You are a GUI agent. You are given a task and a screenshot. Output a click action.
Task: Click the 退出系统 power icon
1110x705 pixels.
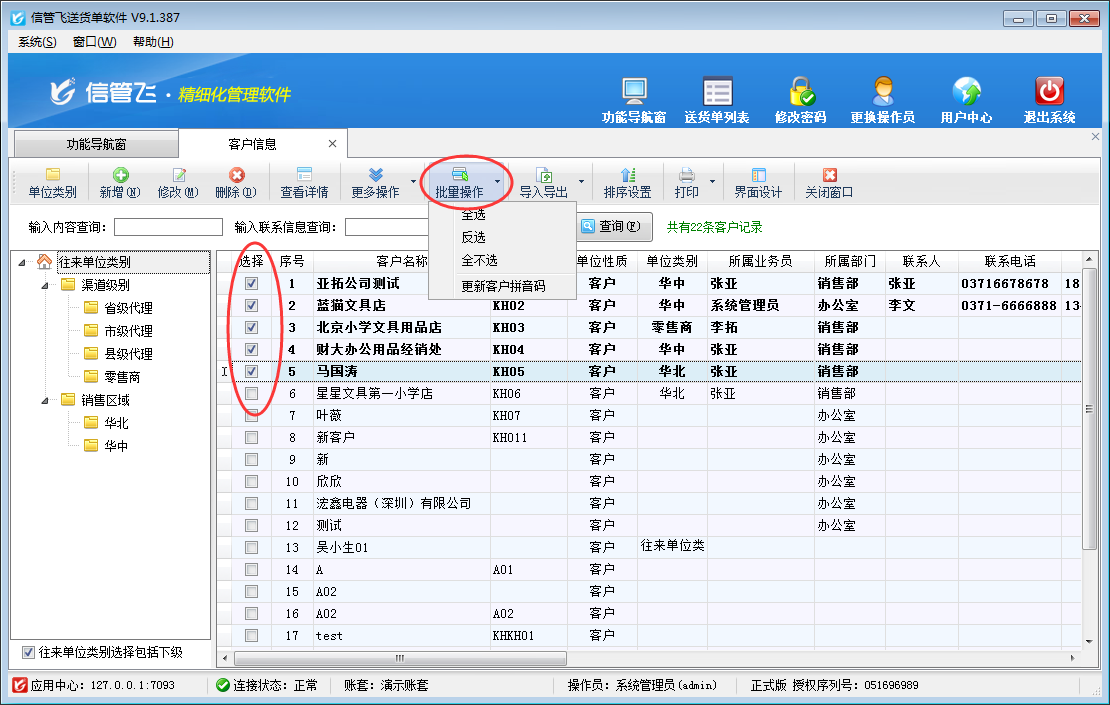tap(1049, 92)
